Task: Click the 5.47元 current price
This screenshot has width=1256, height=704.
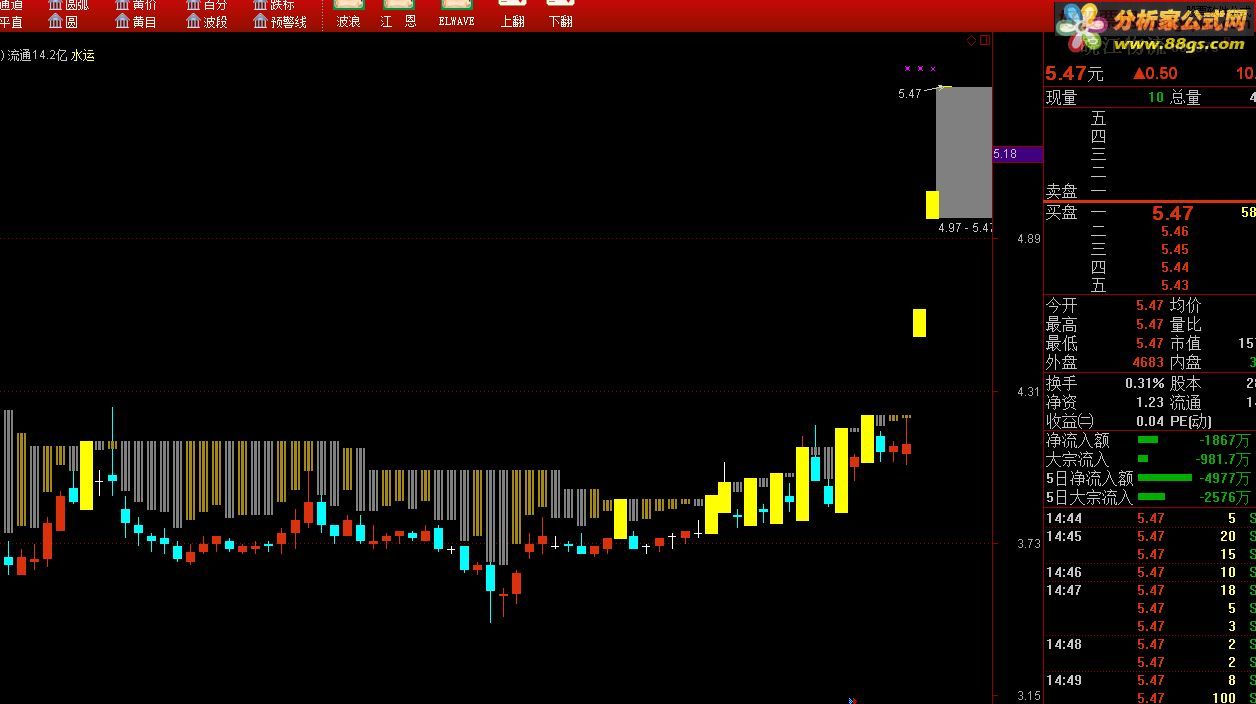Action: 1074,74
